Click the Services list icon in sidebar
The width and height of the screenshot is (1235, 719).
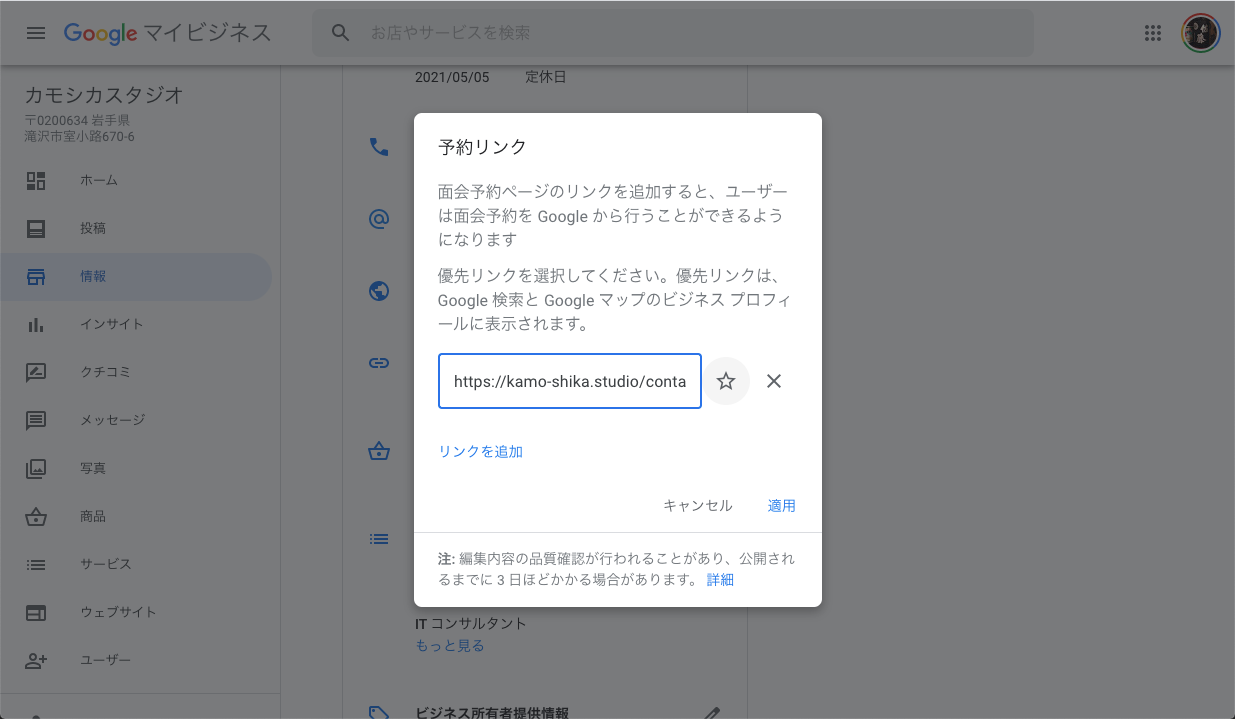(x=36, y=565)
